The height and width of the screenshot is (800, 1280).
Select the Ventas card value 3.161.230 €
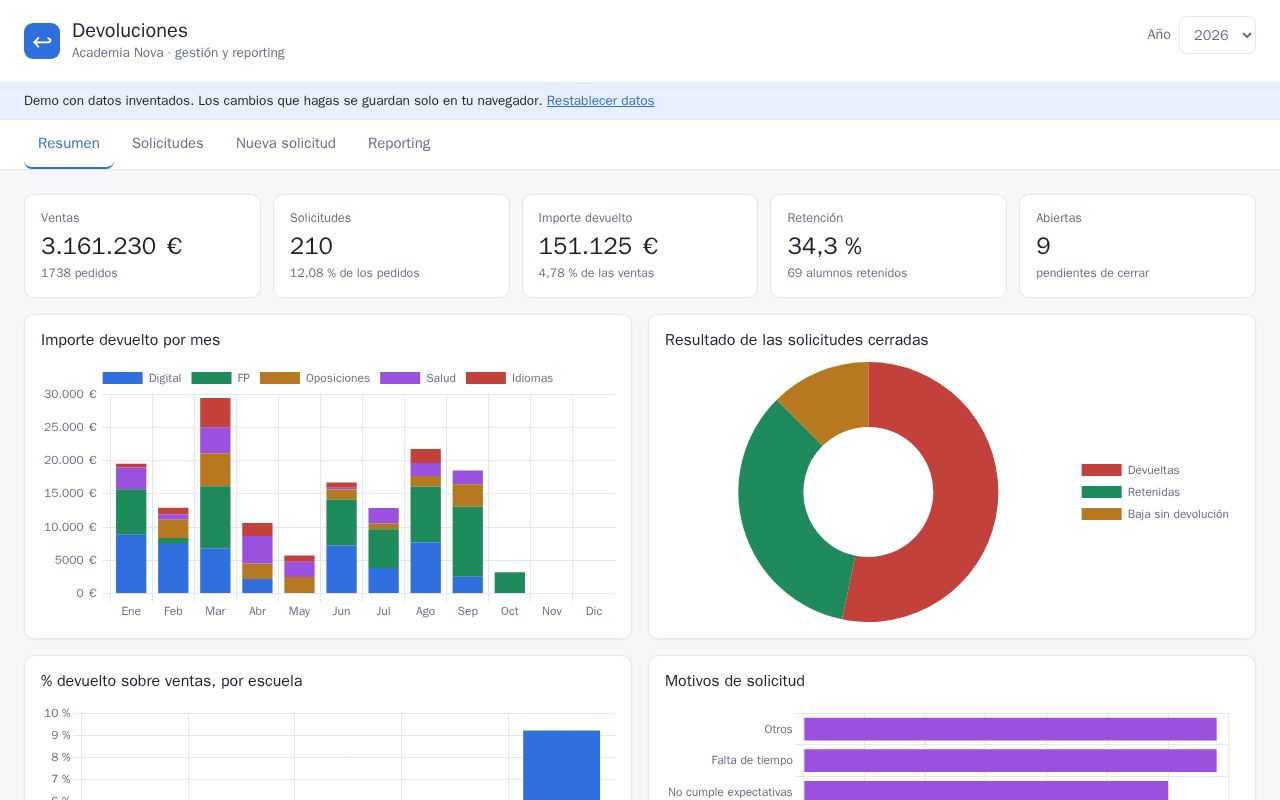[x=112, y=246]
